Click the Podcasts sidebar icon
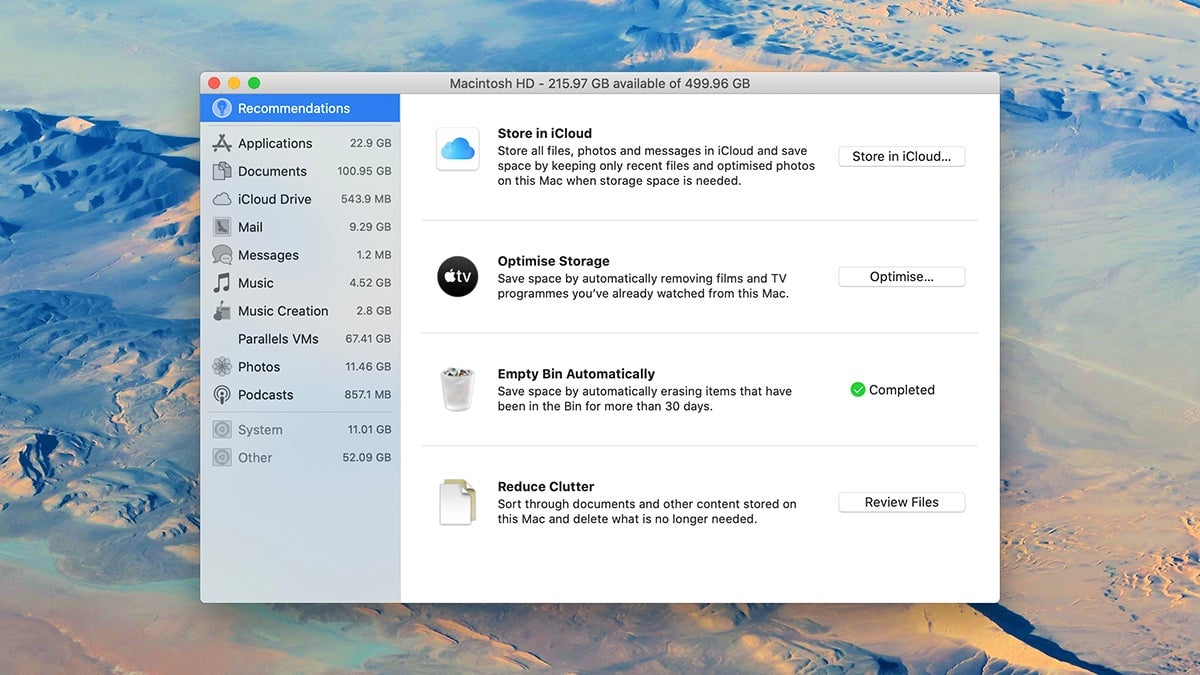 223,394
